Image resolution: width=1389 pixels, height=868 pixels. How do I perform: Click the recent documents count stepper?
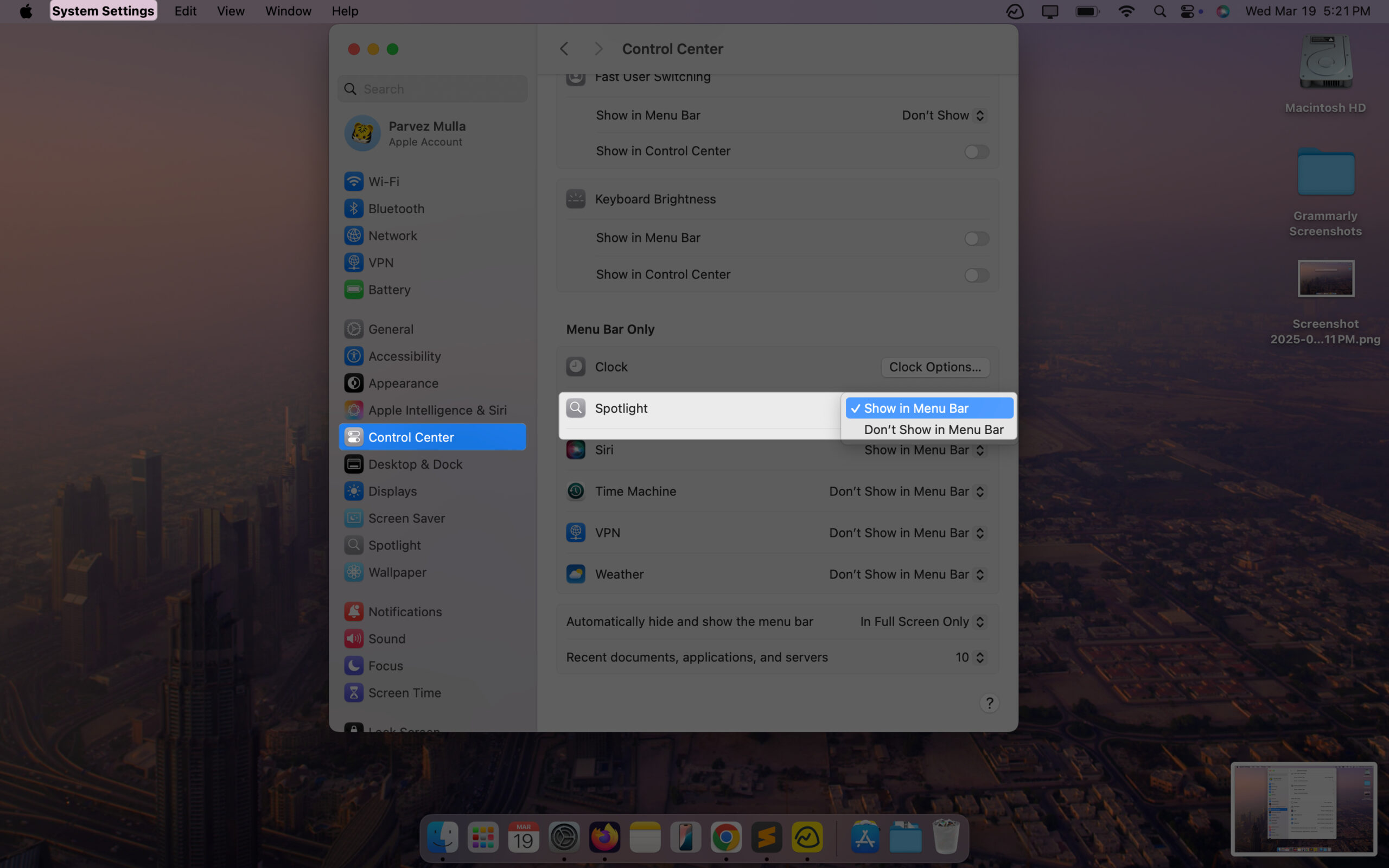979,658
